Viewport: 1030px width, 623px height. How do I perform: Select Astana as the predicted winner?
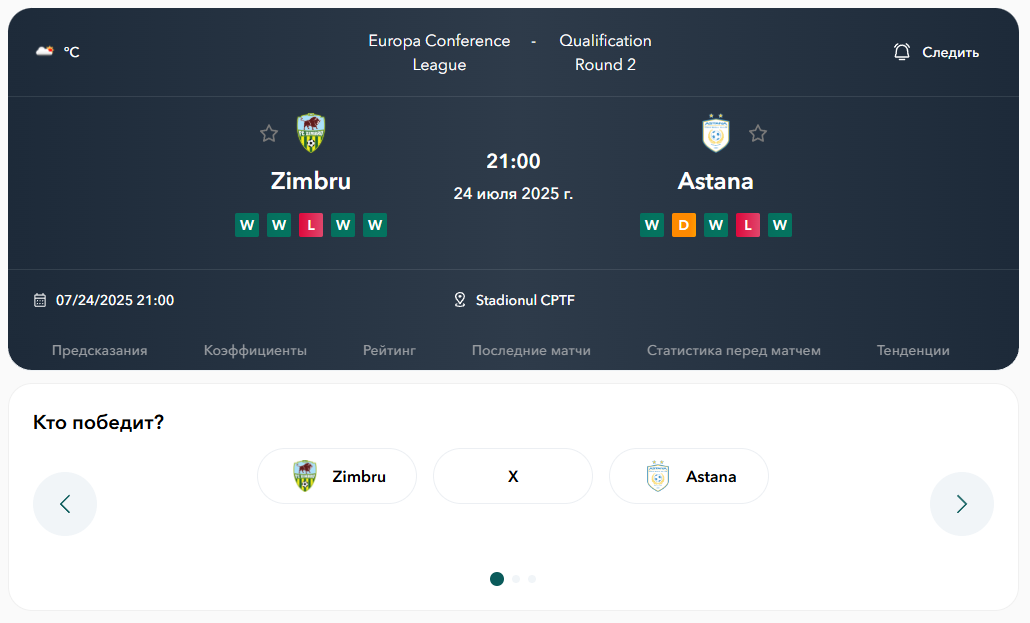tap(688, 476)
